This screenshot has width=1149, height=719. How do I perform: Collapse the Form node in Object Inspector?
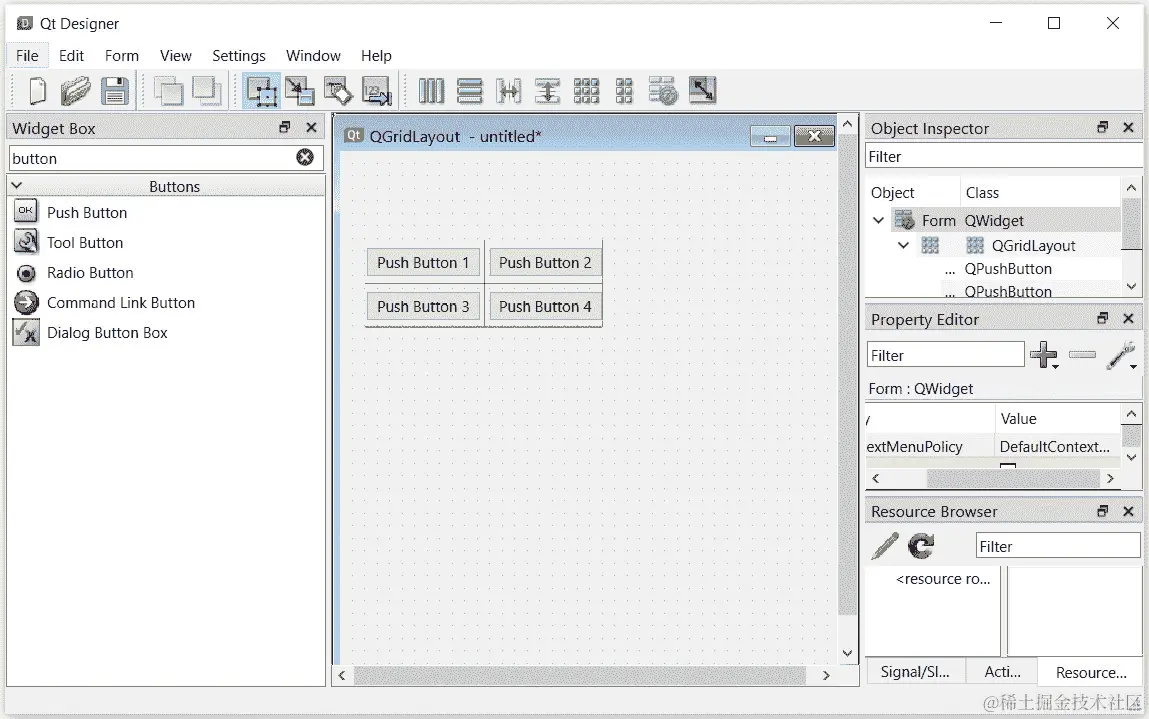click(x=879, y=221)
